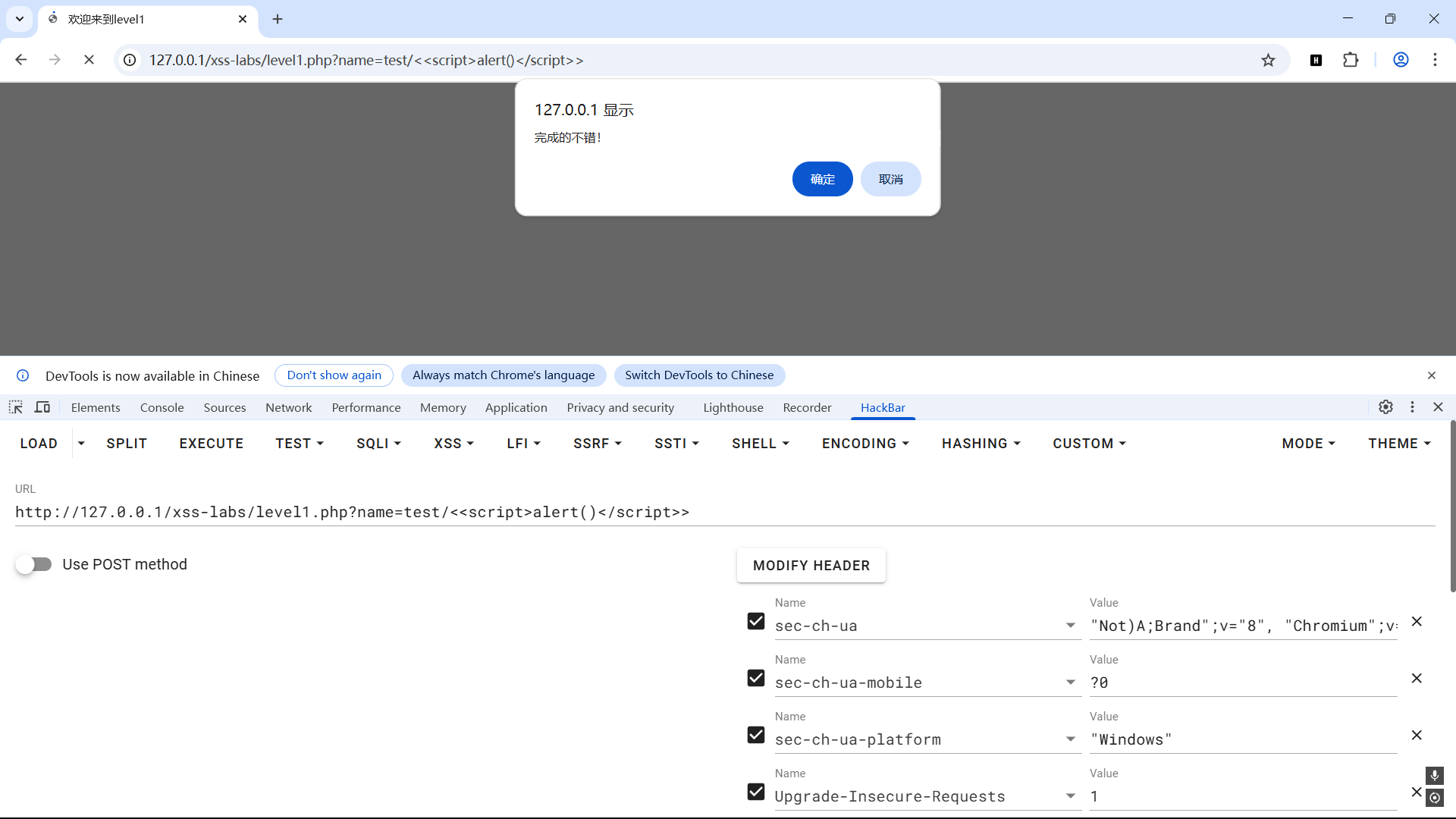The width and height of the screenshot is (1456, 819).
Task: Remove the sec-ch-ua header row
Action: [1417, 621]
